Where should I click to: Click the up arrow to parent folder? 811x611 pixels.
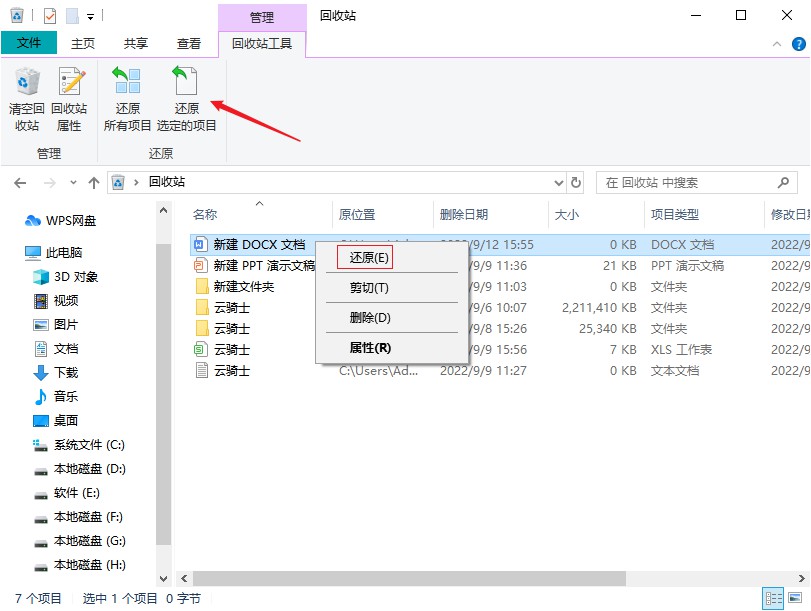[x=93, y=182]
